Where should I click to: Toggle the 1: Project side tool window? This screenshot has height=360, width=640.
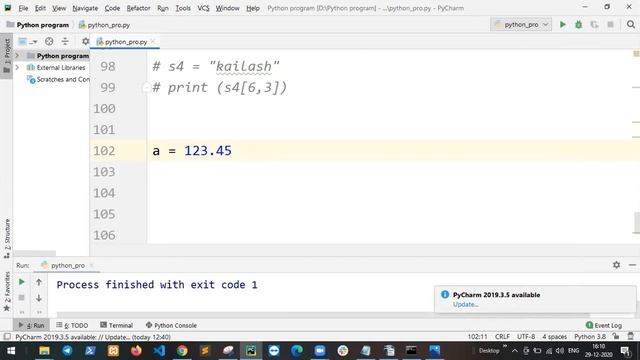[7, 56]
